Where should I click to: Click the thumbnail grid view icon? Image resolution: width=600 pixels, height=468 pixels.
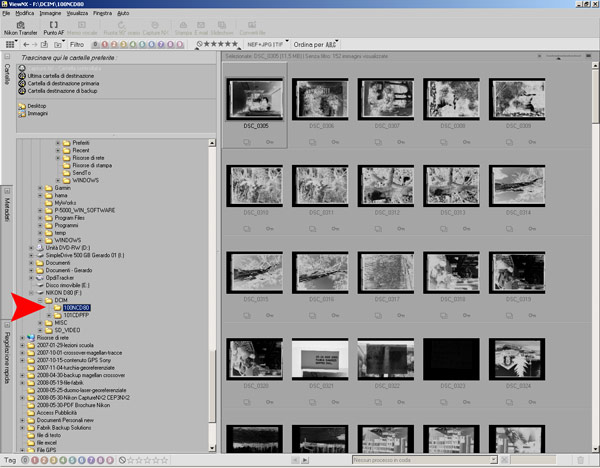[x=10, y=45]
